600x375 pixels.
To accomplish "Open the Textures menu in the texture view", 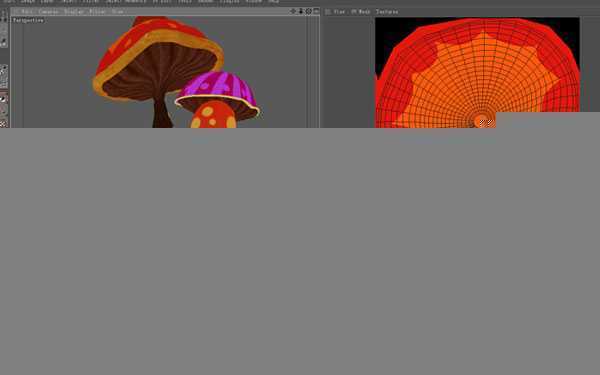I will (x=387, y=12).
